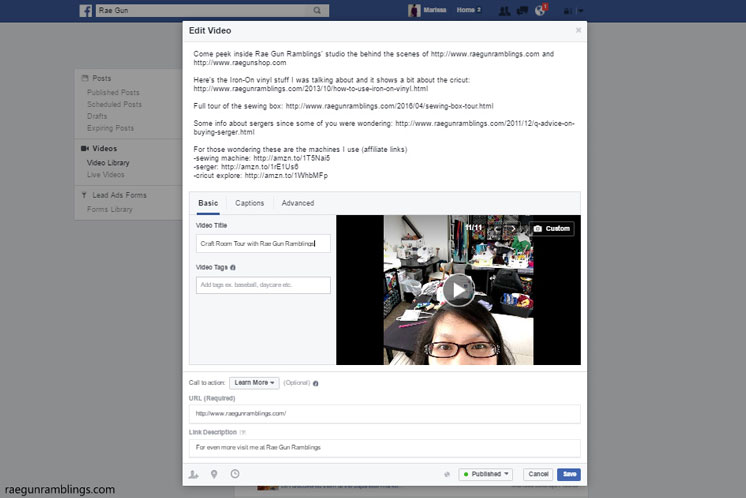Go to Marissa profile link
This screenshot has height=498, width=746.
click(x=435, y=10)
